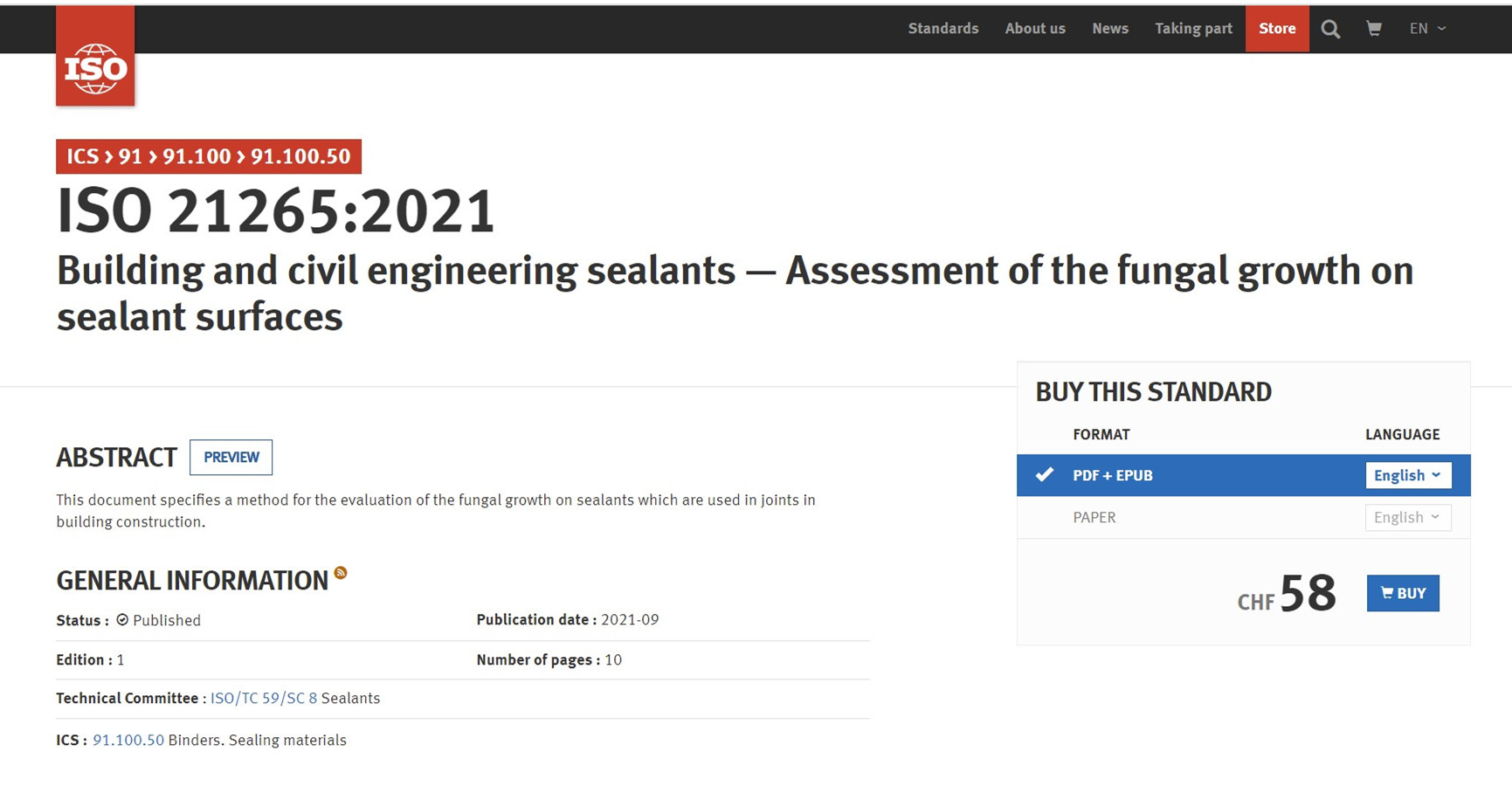Open the shopping cart icon

pos(1374,29)
